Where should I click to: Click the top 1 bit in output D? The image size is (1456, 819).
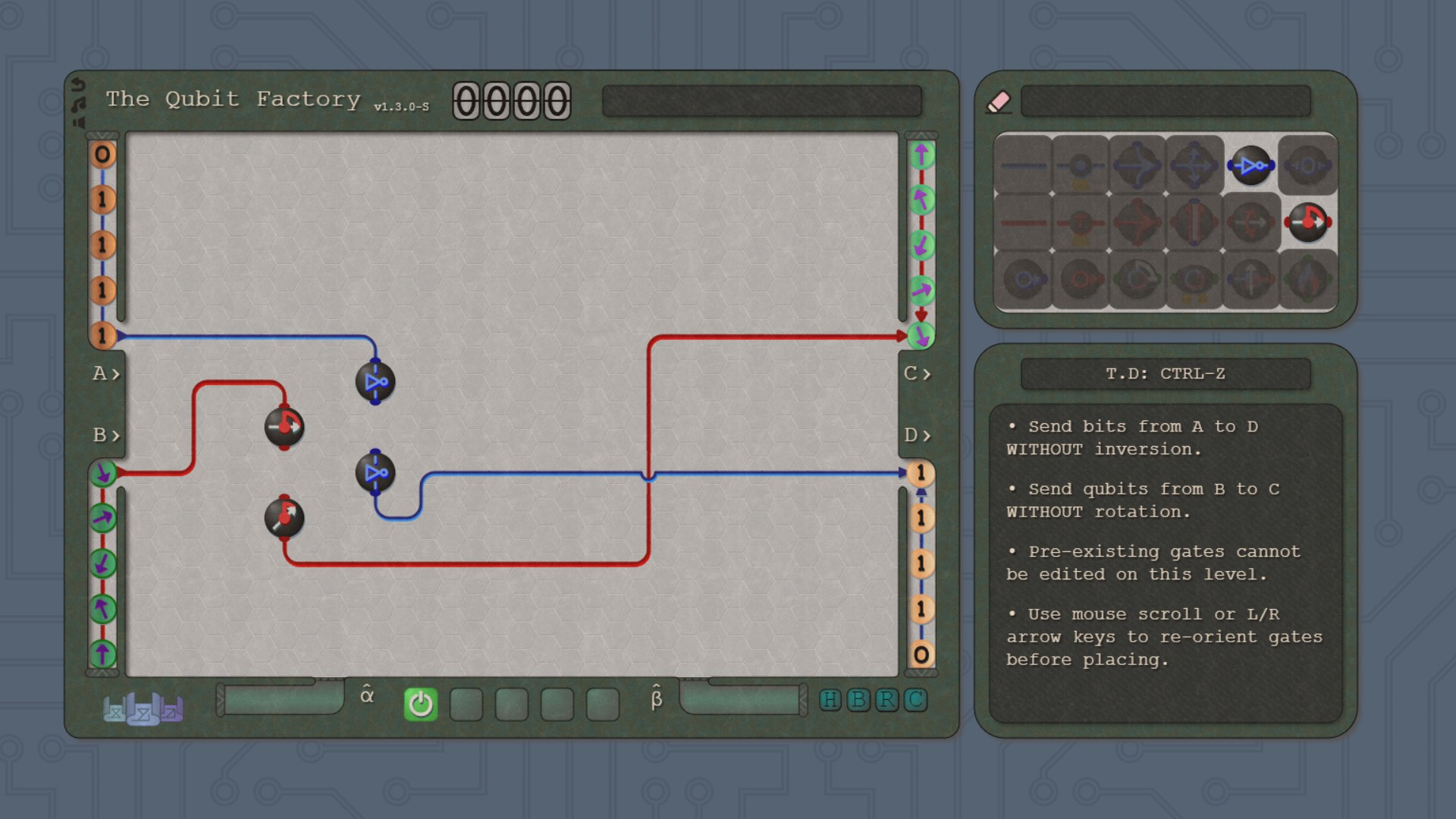coord(921,473)
